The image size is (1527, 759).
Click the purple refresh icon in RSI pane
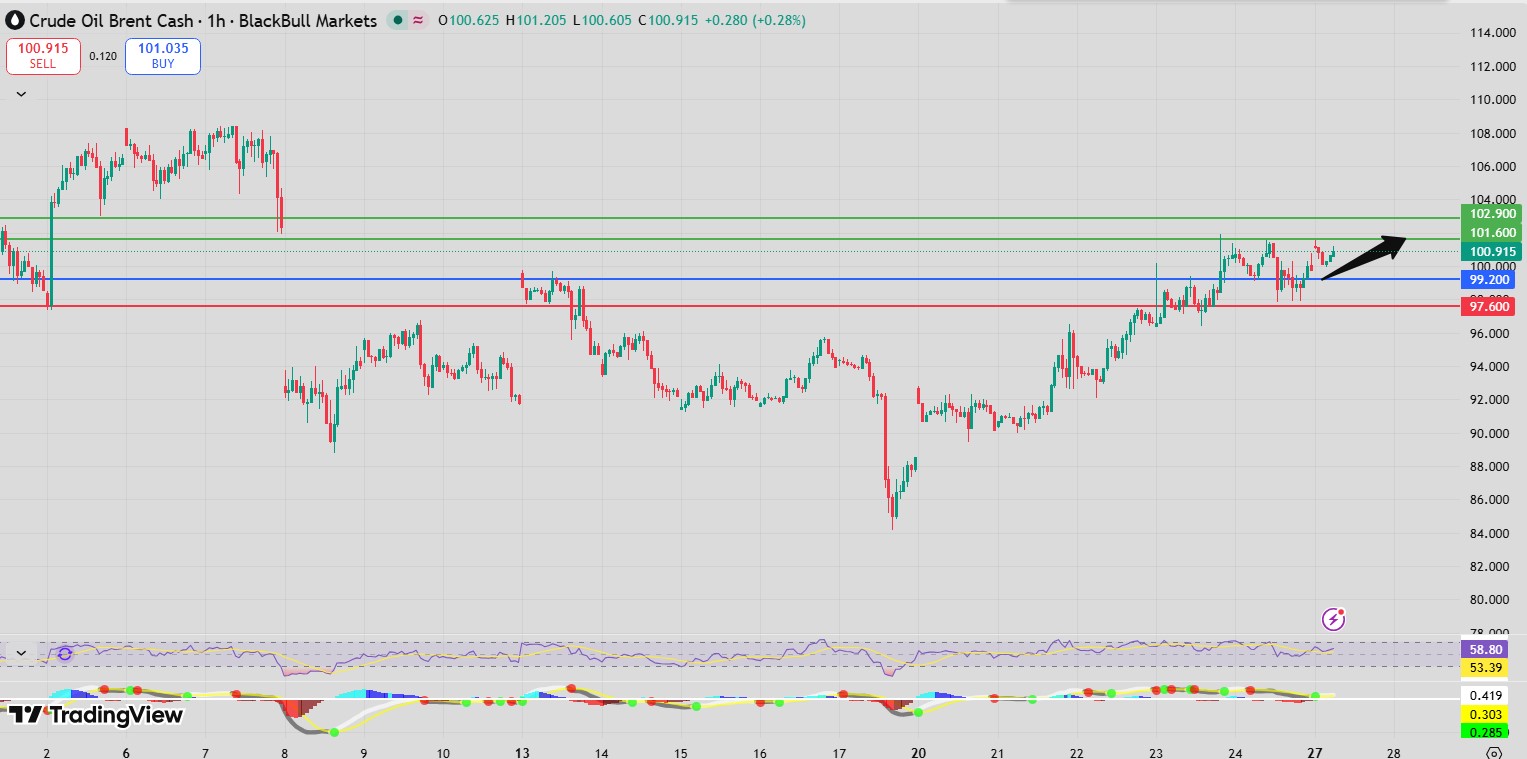pos(65,653)
